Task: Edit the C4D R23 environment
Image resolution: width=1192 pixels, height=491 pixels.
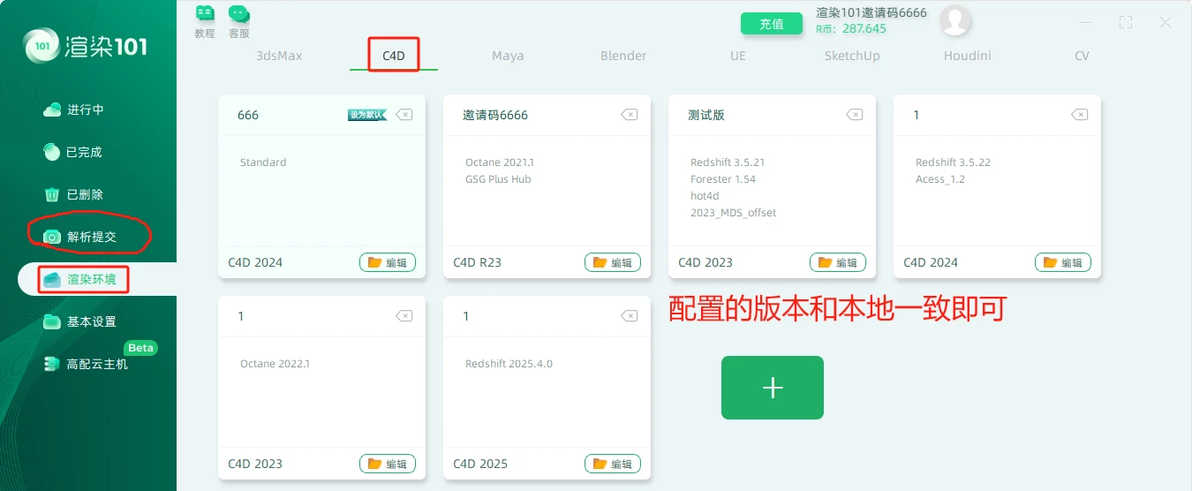Action: 613,262
